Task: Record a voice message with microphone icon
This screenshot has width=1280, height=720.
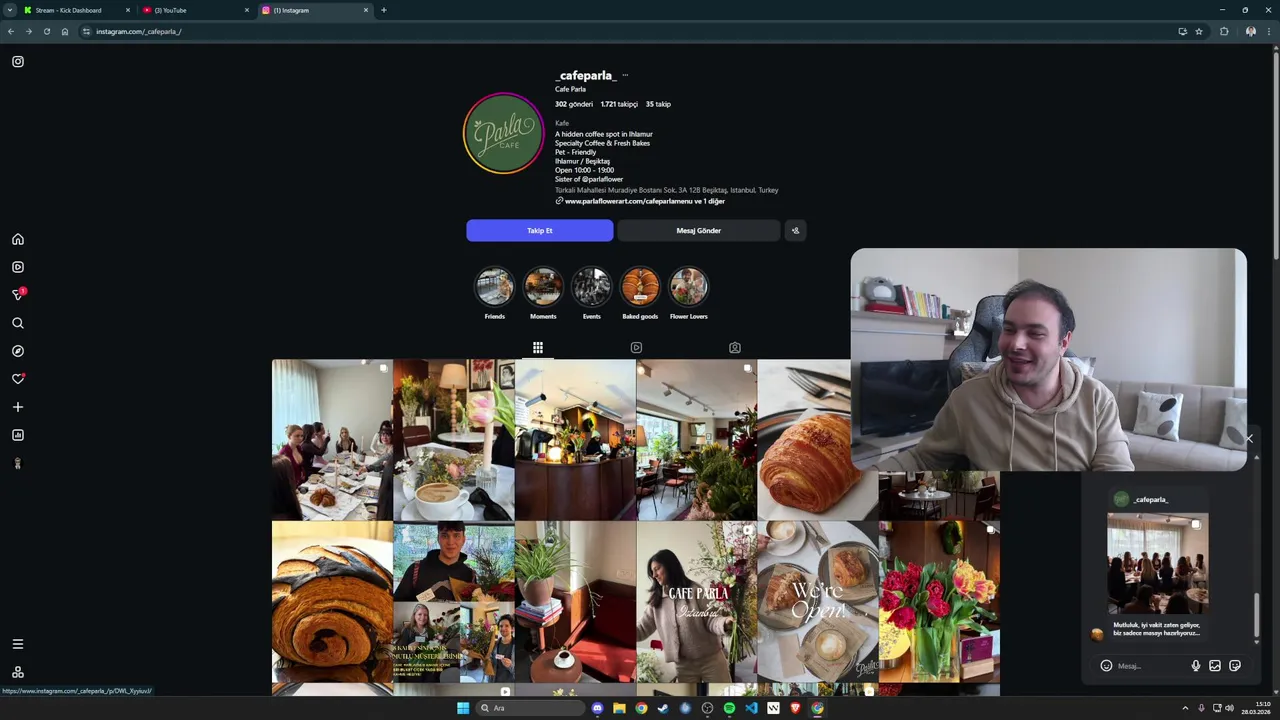Action: click(1195, 666)
